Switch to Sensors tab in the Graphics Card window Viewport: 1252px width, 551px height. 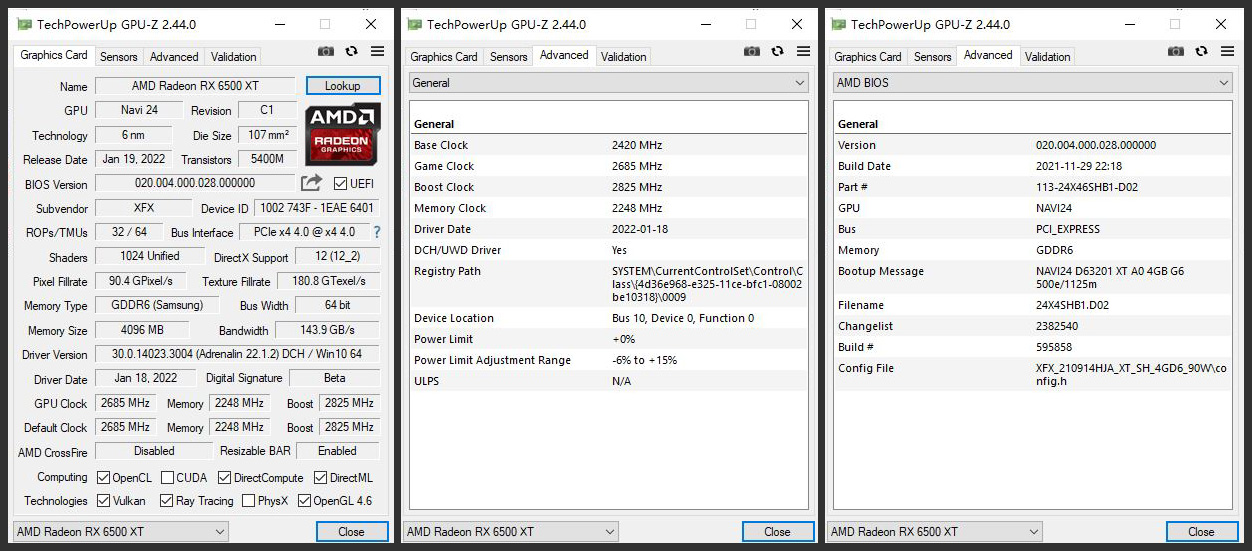(119, 57)
